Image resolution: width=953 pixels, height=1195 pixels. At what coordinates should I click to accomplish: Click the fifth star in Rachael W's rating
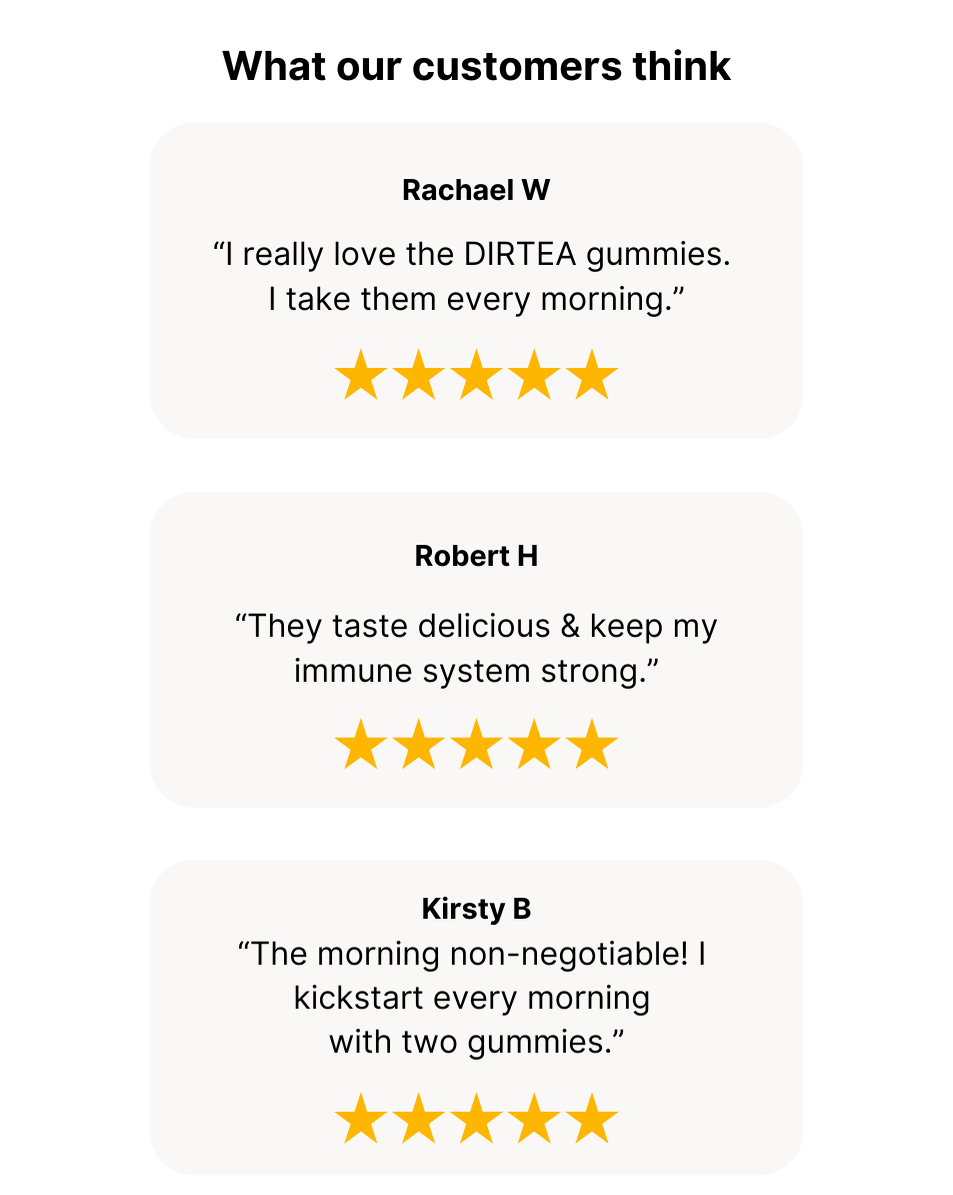click(x=592, y=375)
